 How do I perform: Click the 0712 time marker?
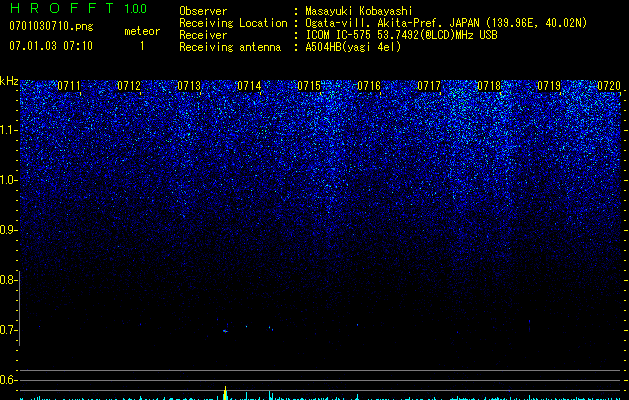[x=129, y=86]
